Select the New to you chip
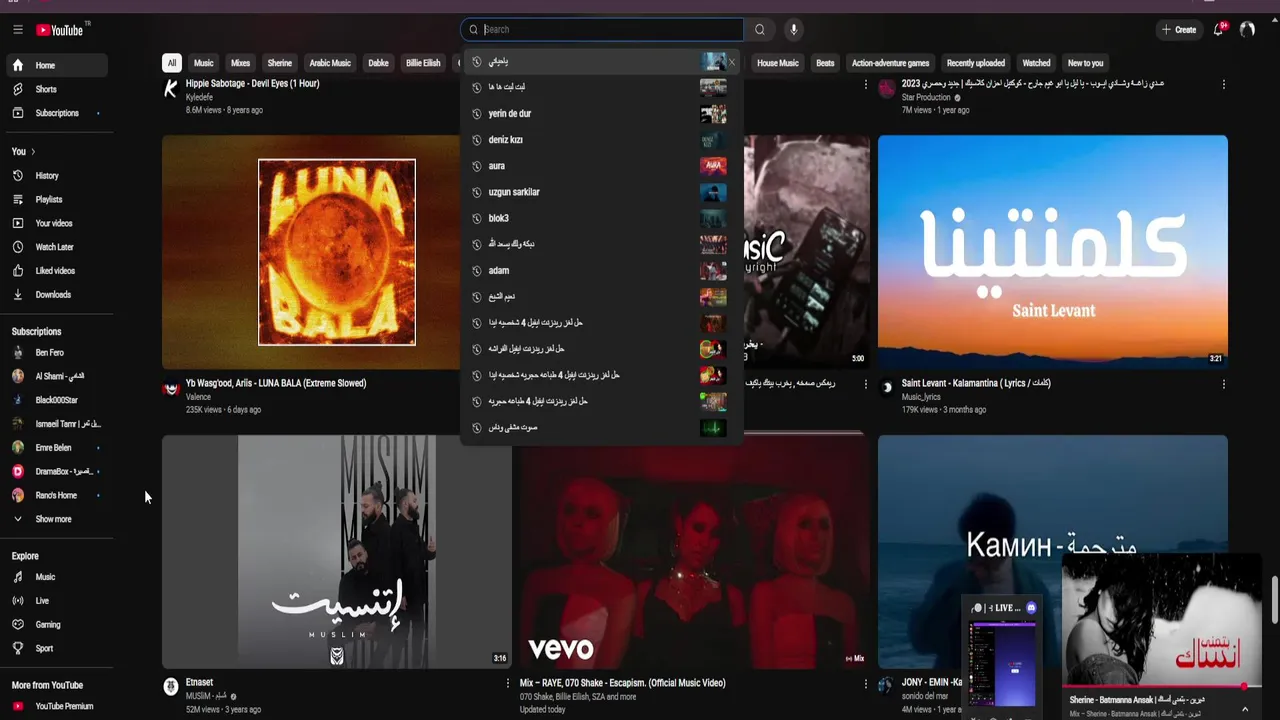1280x720 pixels. 1086,63
